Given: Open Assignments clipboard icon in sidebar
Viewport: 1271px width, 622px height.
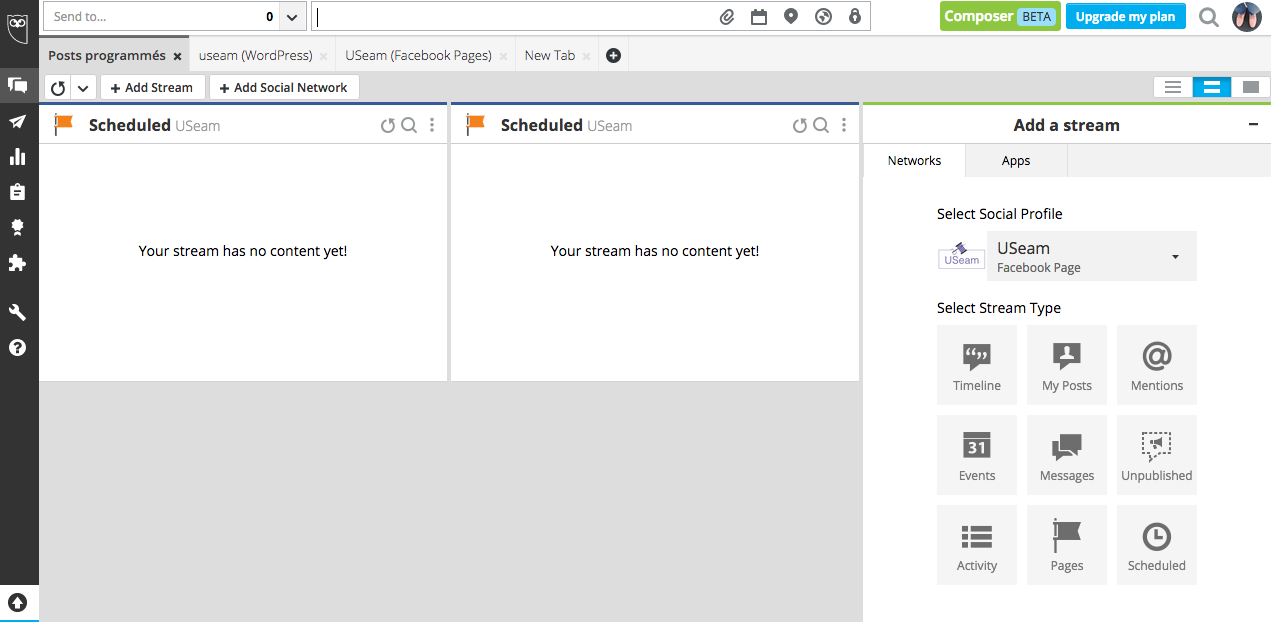Looking at the screenshot, I should (17, 191).
